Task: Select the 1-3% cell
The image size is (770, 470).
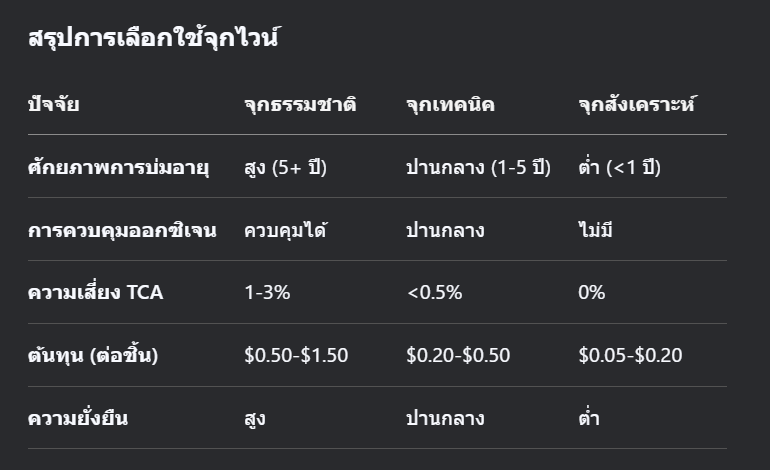Action: tap(268, 293)
